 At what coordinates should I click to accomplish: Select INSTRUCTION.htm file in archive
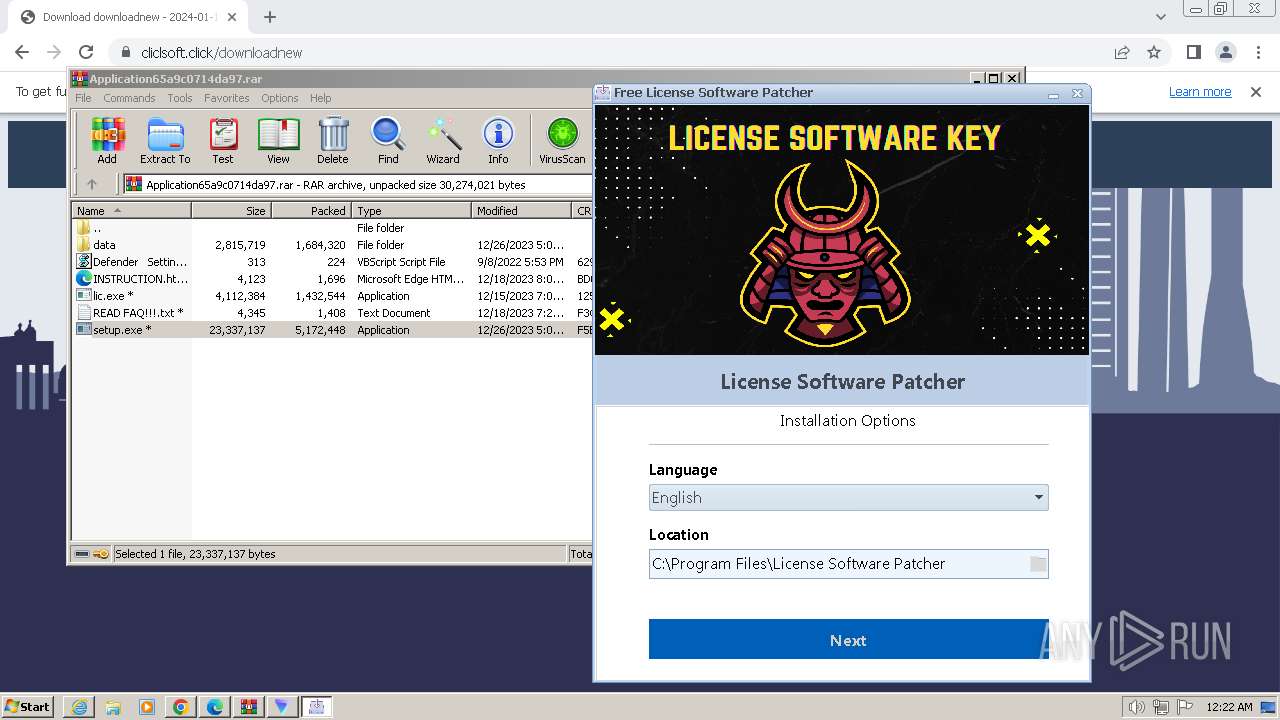click(x=332, y=279)
